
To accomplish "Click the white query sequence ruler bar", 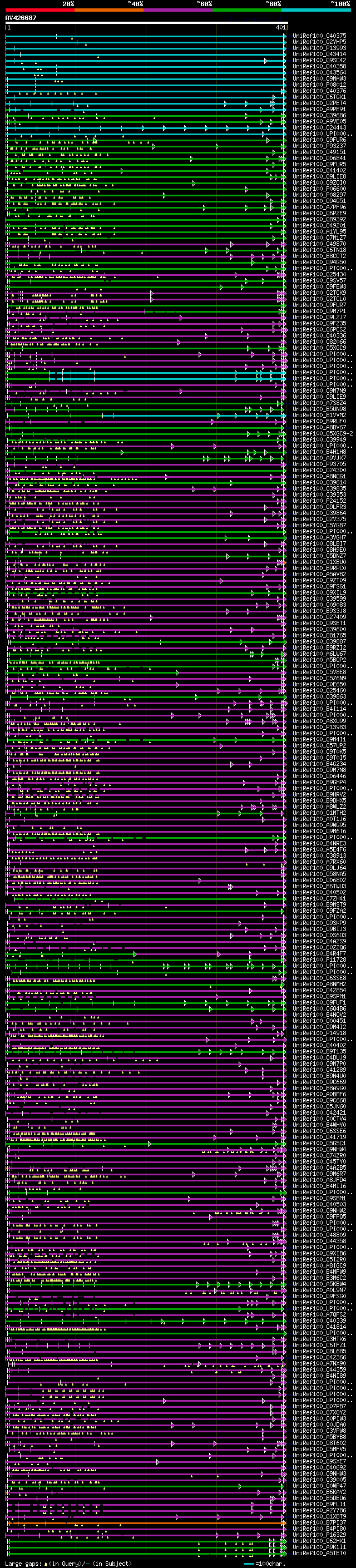I will (147, 23).
